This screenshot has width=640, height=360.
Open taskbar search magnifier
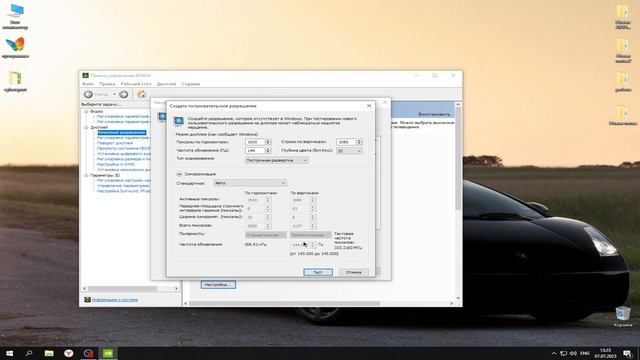click(29, 353)
